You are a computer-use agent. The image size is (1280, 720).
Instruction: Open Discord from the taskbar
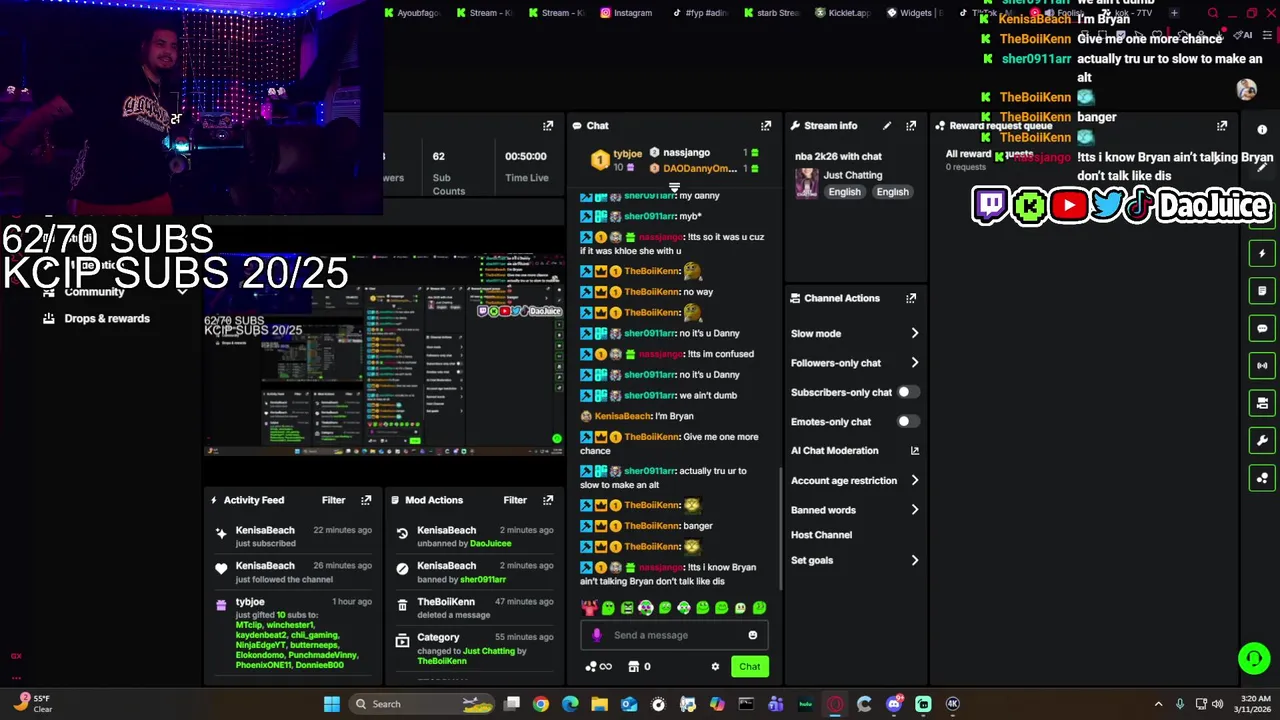coord(893,704)
